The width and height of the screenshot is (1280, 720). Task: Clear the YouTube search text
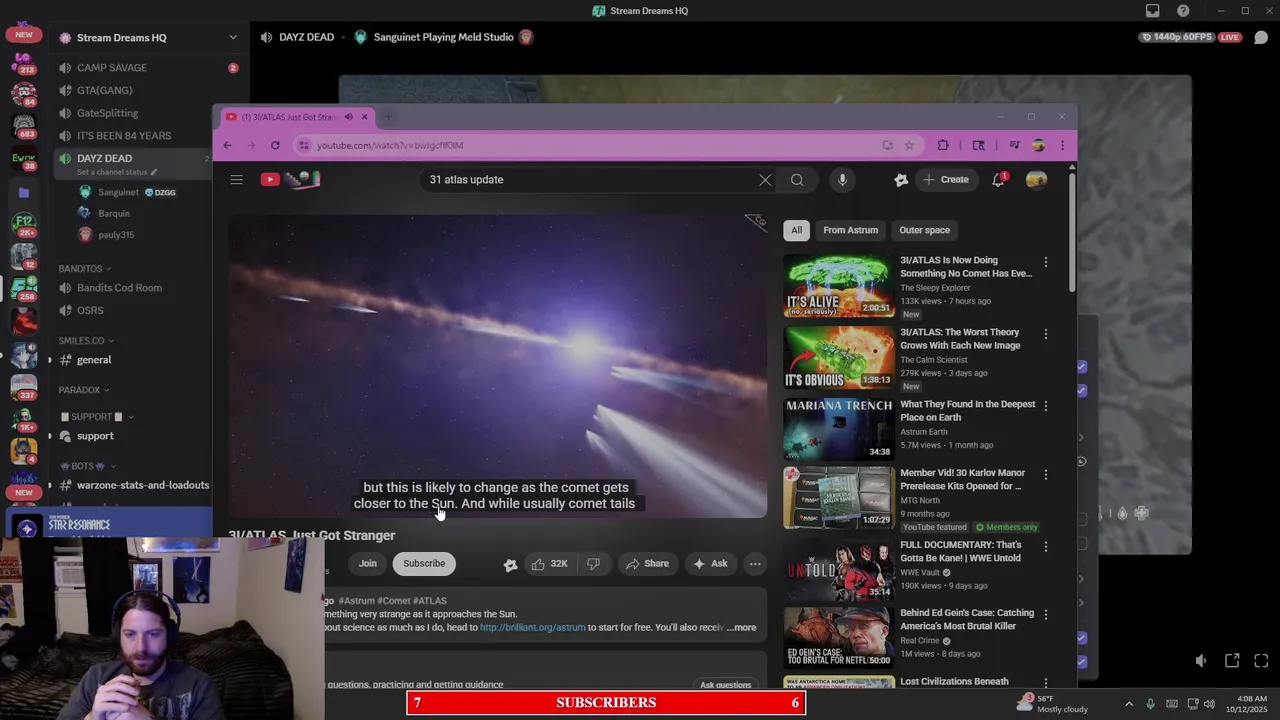765,180
